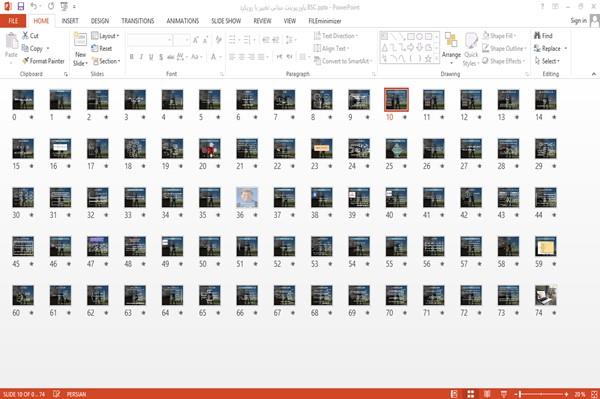Select slide thumbnail 36
This screenshot has width=600, height=399.
coord(247,197)
